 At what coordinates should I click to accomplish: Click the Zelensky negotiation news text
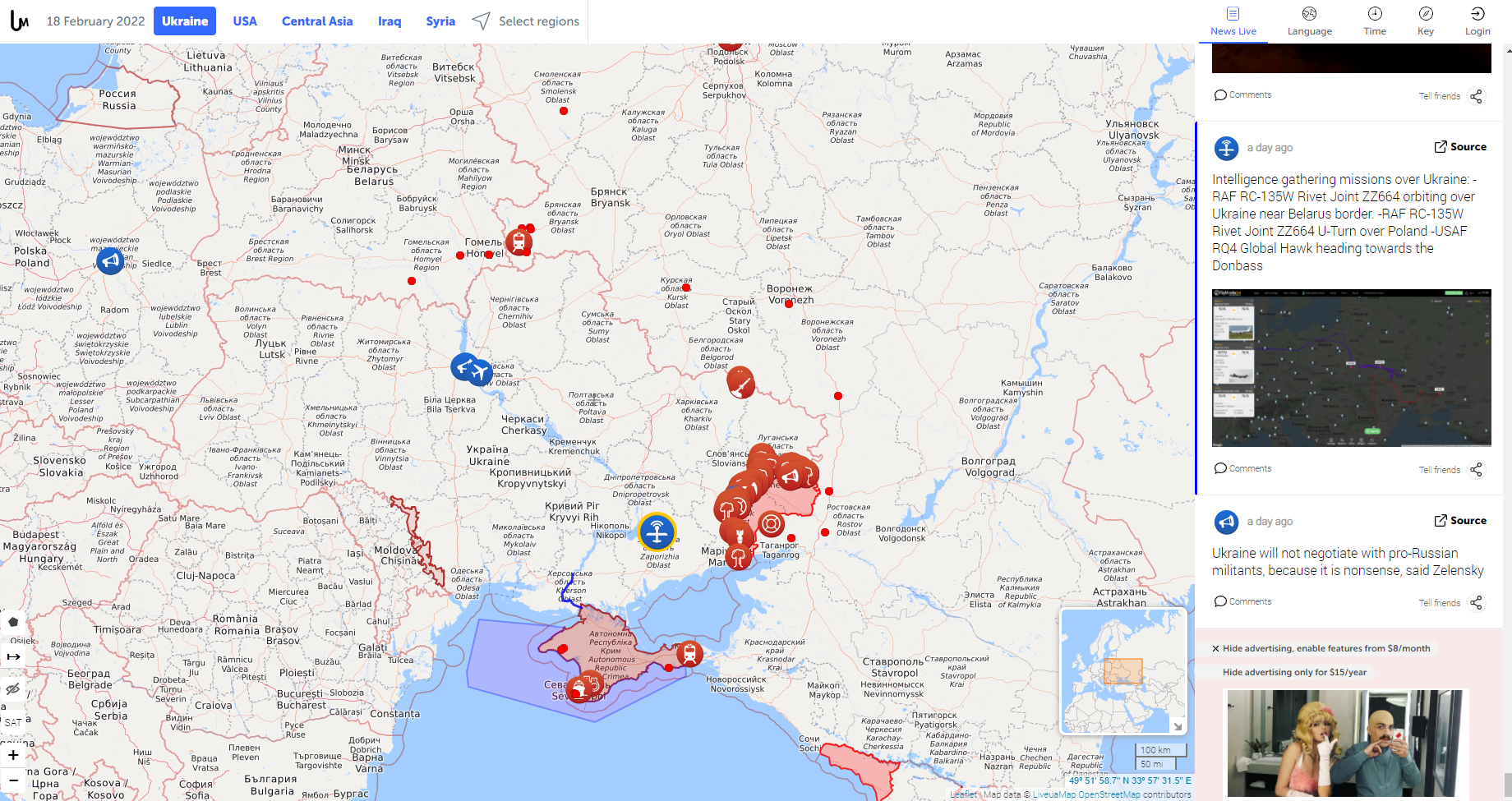[1348, 562]
